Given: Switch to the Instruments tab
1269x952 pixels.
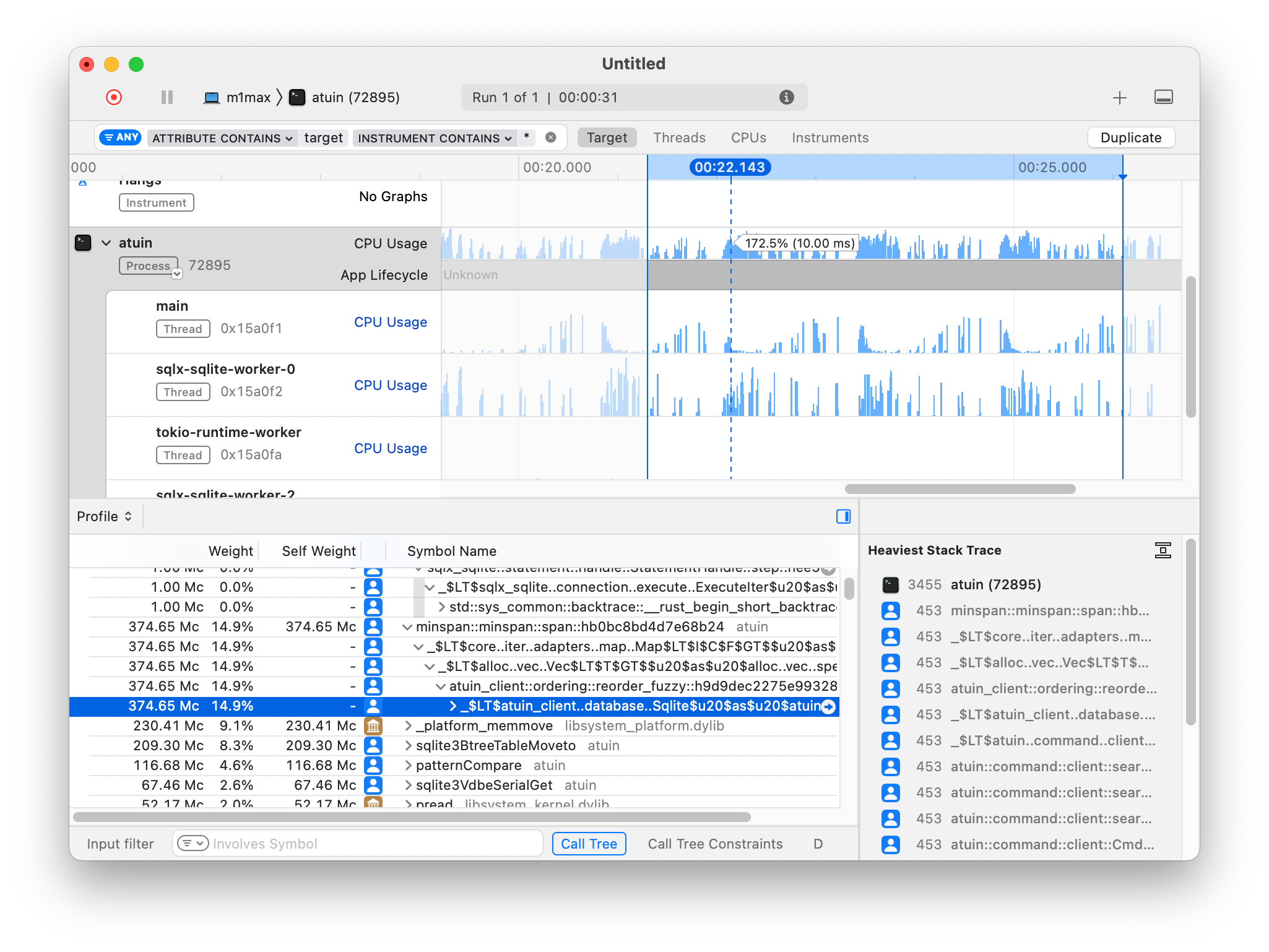Looking at the screenshot, I should 830,137.
